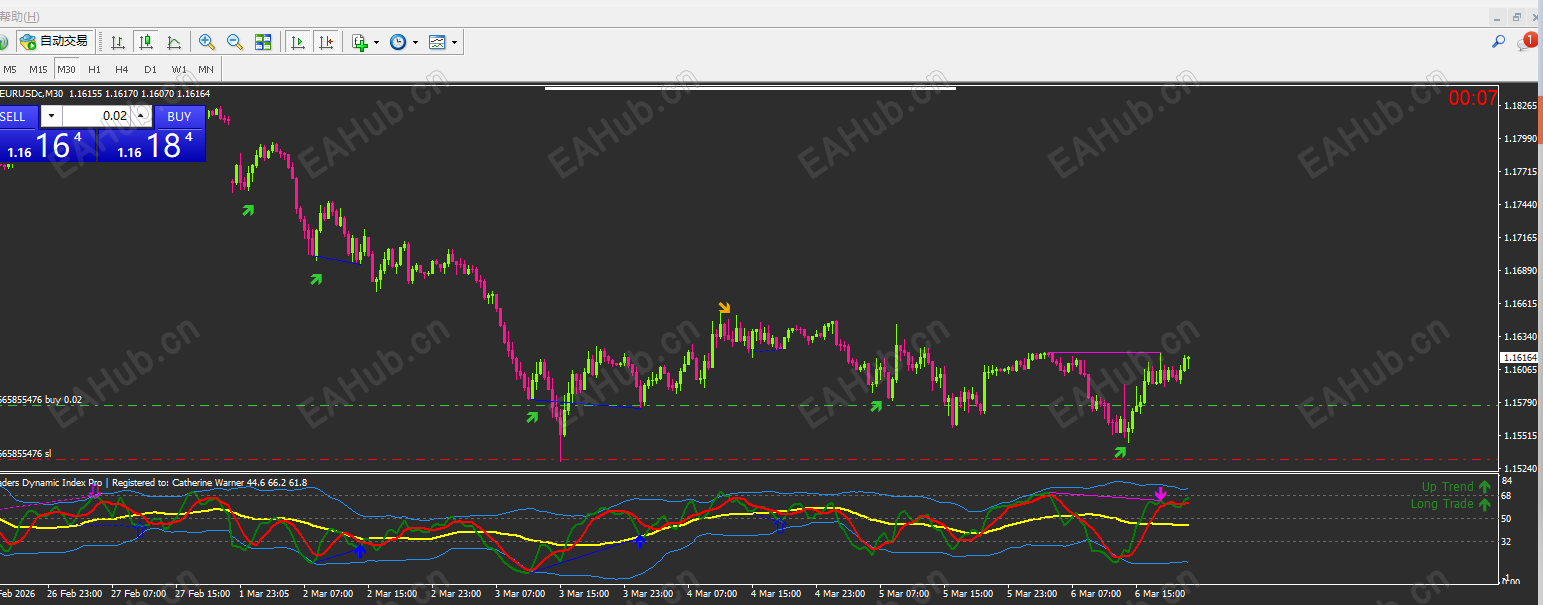Toggle chart shift from right edge

point(325,42)
